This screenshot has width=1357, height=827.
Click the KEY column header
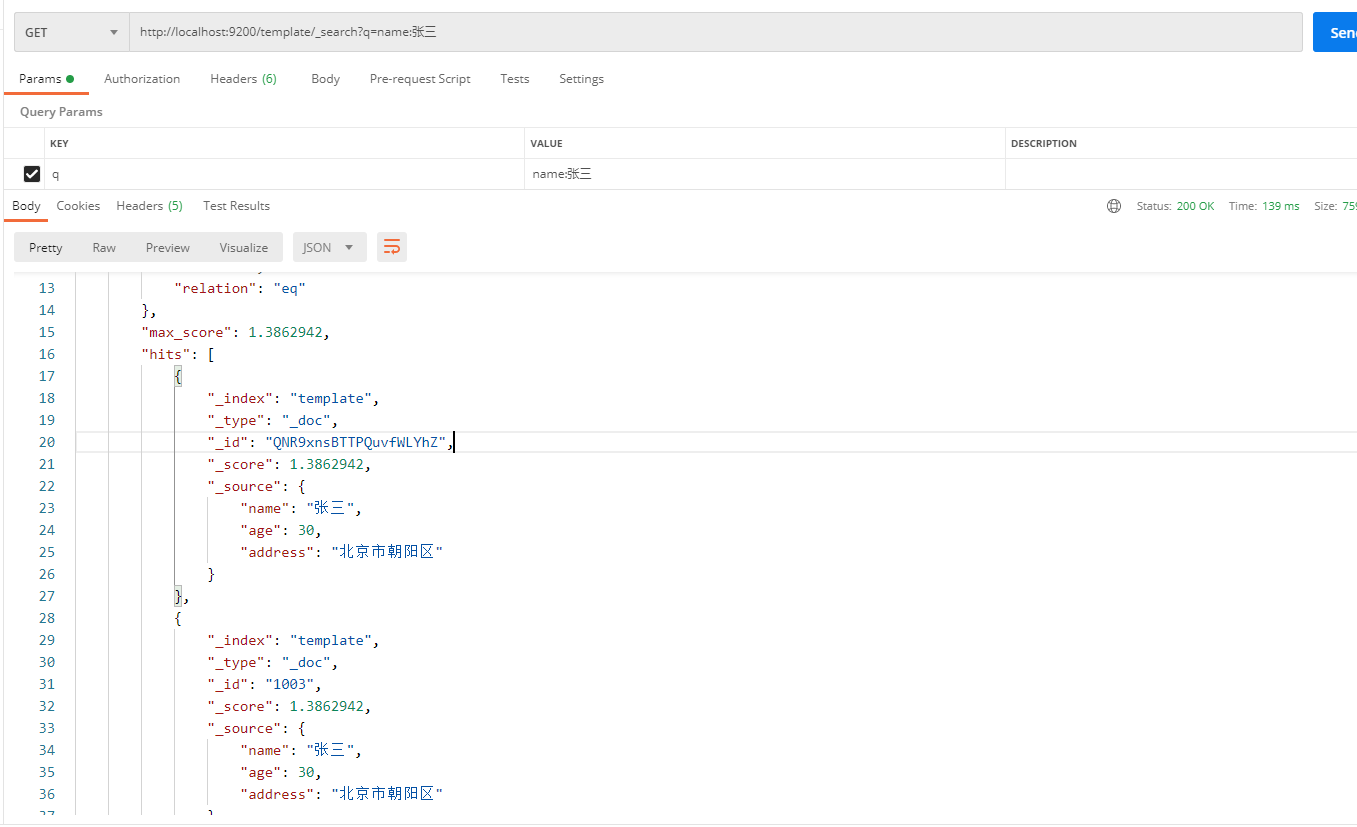tap(59, 144)
